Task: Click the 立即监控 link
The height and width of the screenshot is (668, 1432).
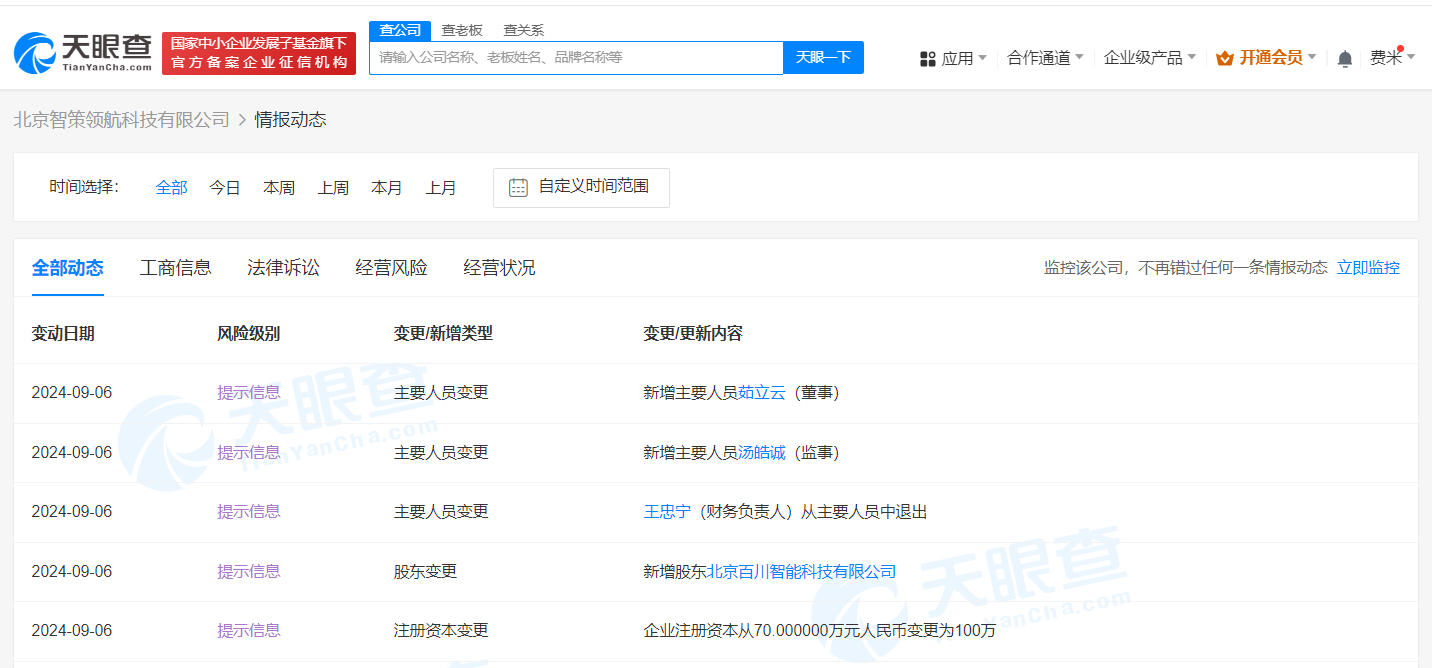Action: [1368, 268]
